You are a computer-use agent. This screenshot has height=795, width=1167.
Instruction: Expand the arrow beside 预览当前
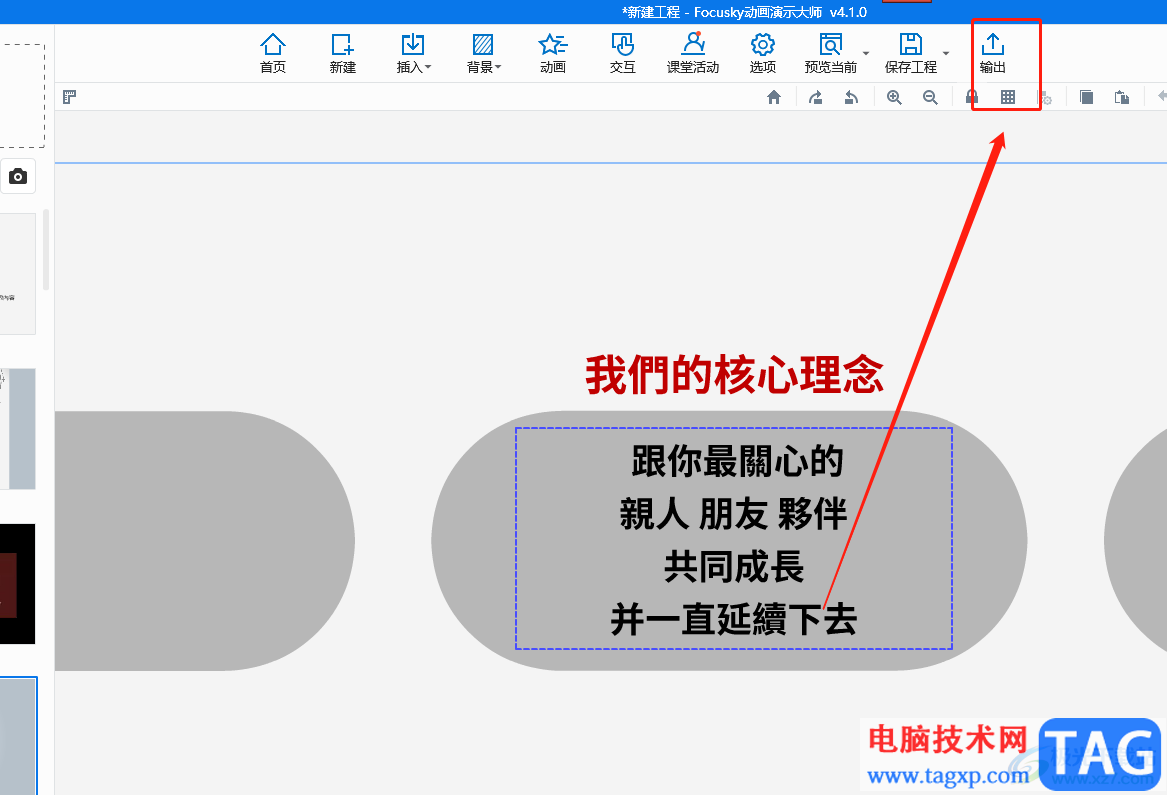866,53
